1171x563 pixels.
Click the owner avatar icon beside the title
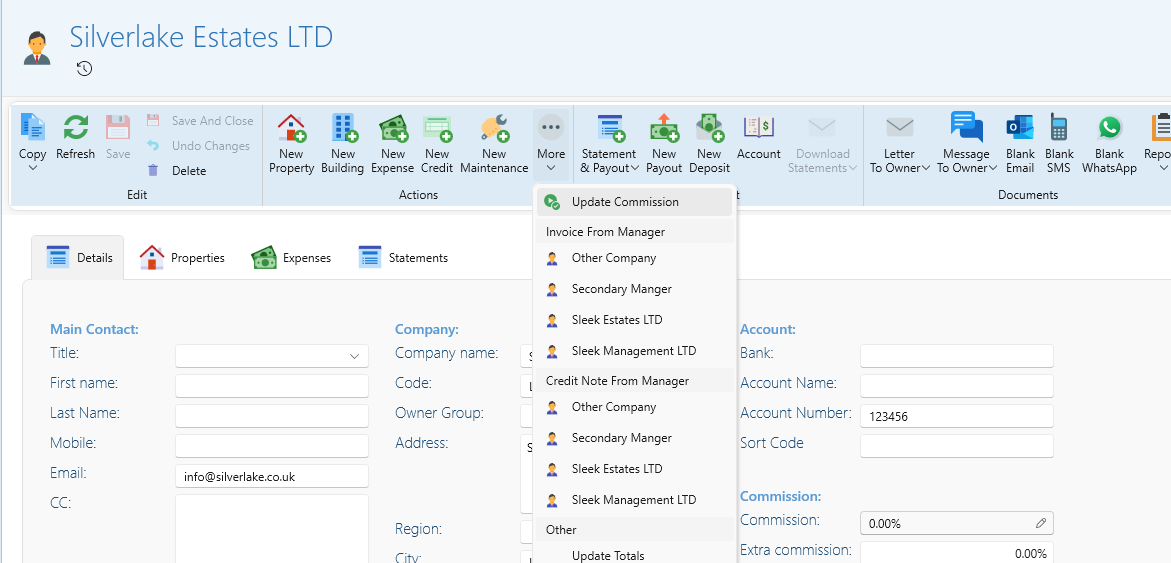pyautogui.click(x=37, y=48)
